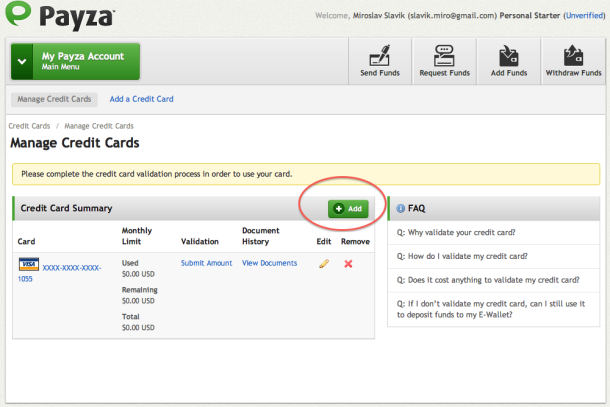Open the Unverified account status link
The image size is (610, 407).
click(x=585, y=16)
